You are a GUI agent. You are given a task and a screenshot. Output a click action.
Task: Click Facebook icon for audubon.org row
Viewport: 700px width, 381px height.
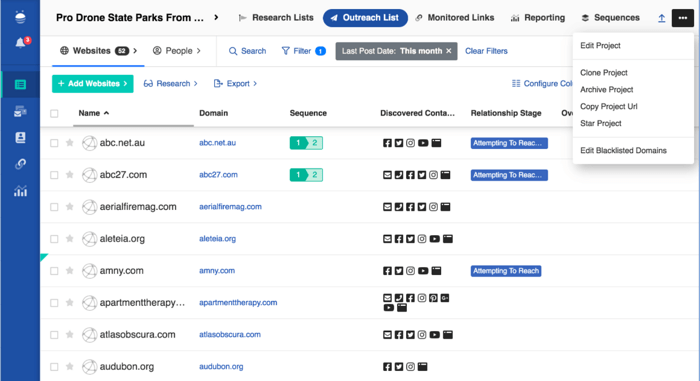click(x=387, y=367)
